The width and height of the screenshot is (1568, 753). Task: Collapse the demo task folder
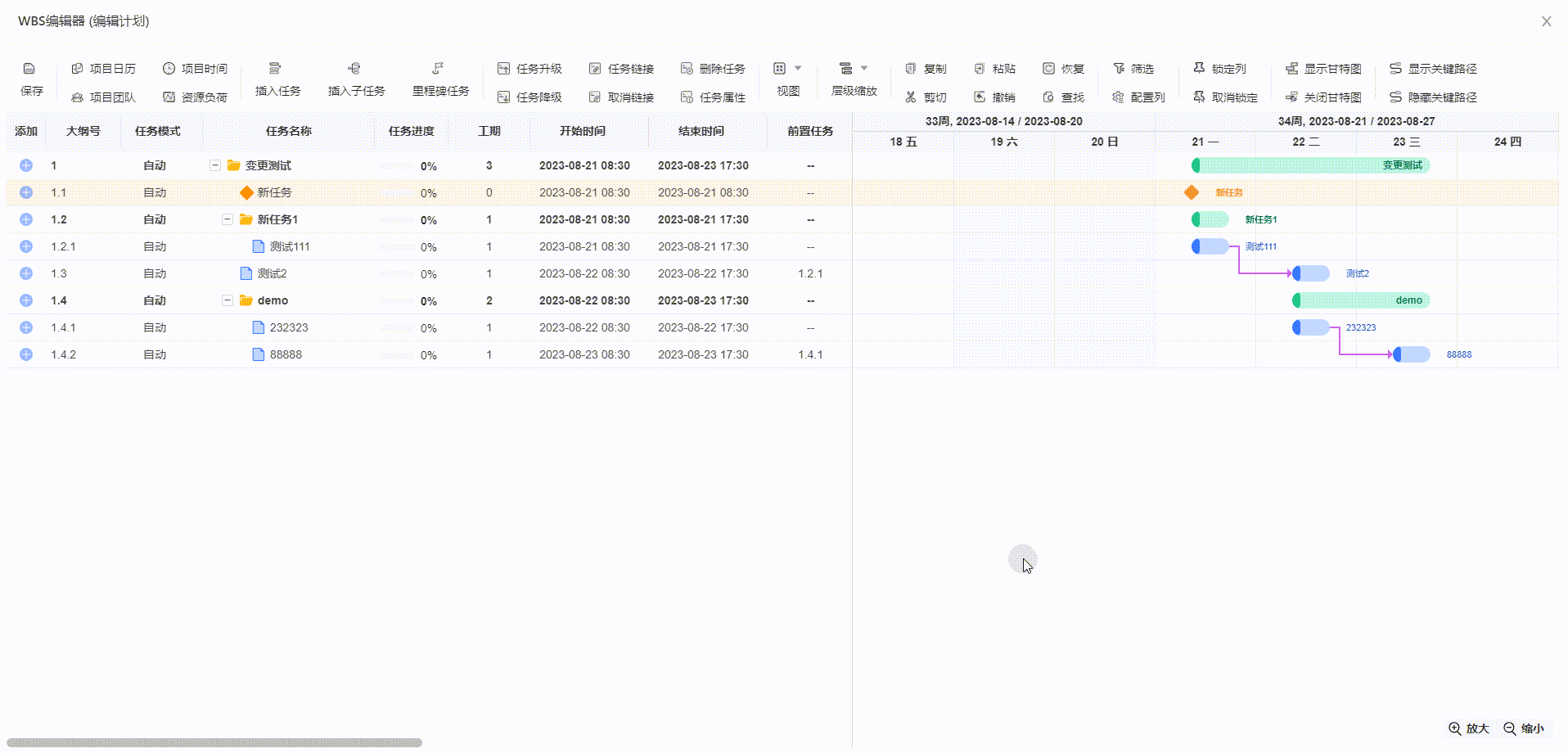click(228, 300)
